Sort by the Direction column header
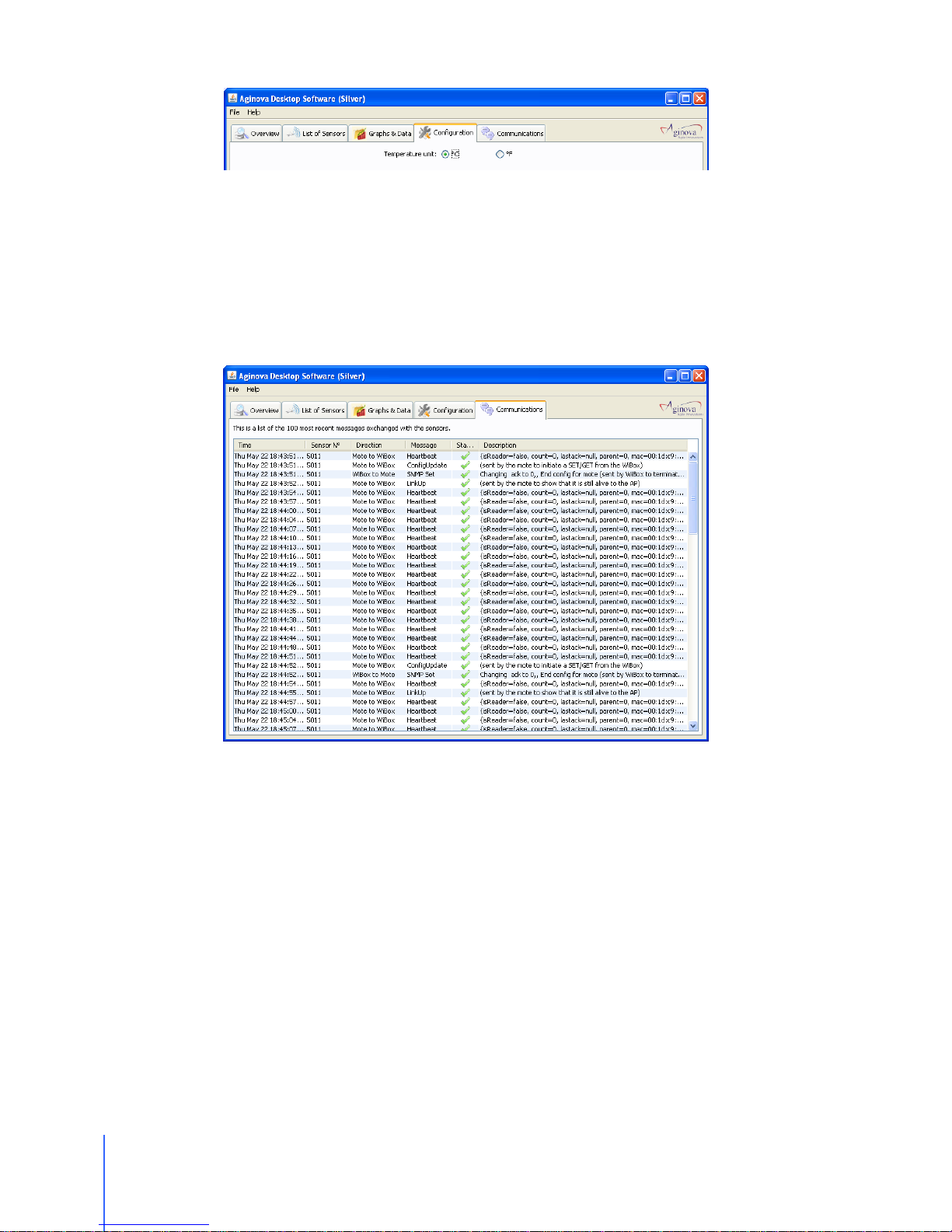The width and height of the screenshot is (952, 1232). coord(377,445)
